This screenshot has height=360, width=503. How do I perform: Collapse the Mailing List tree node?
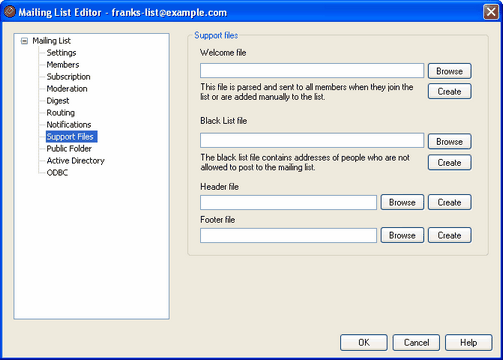coord(24,41)
